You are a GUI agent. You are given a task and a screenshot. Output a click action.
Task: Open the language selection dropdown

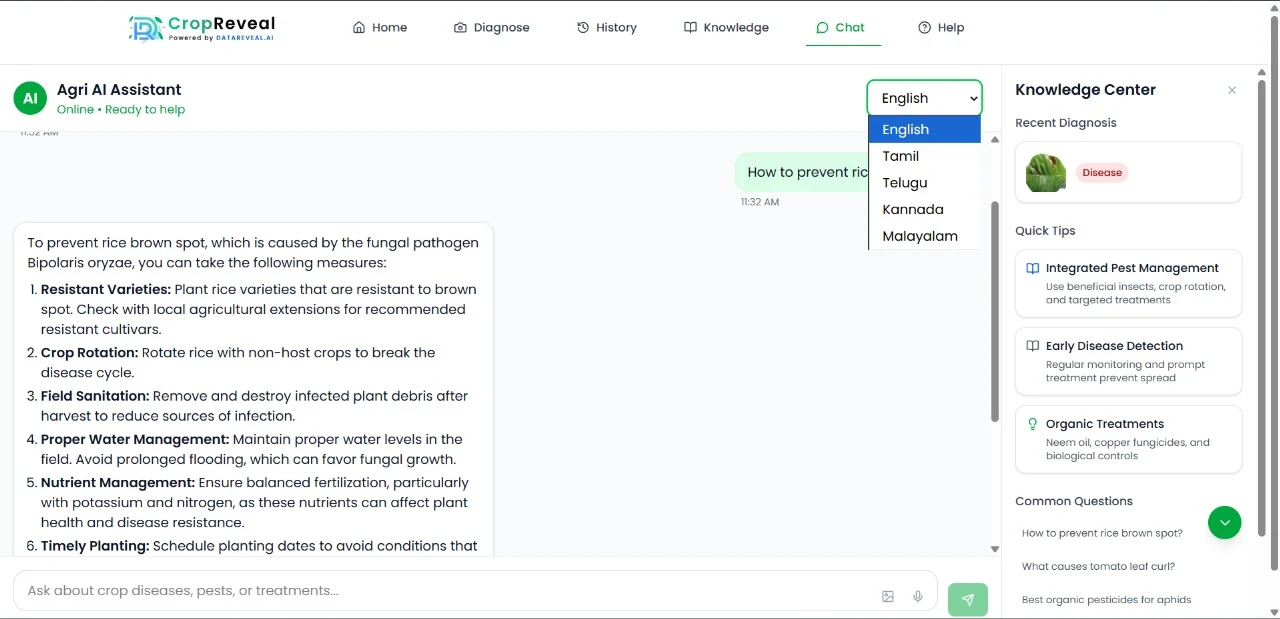[x=923, y=98]
